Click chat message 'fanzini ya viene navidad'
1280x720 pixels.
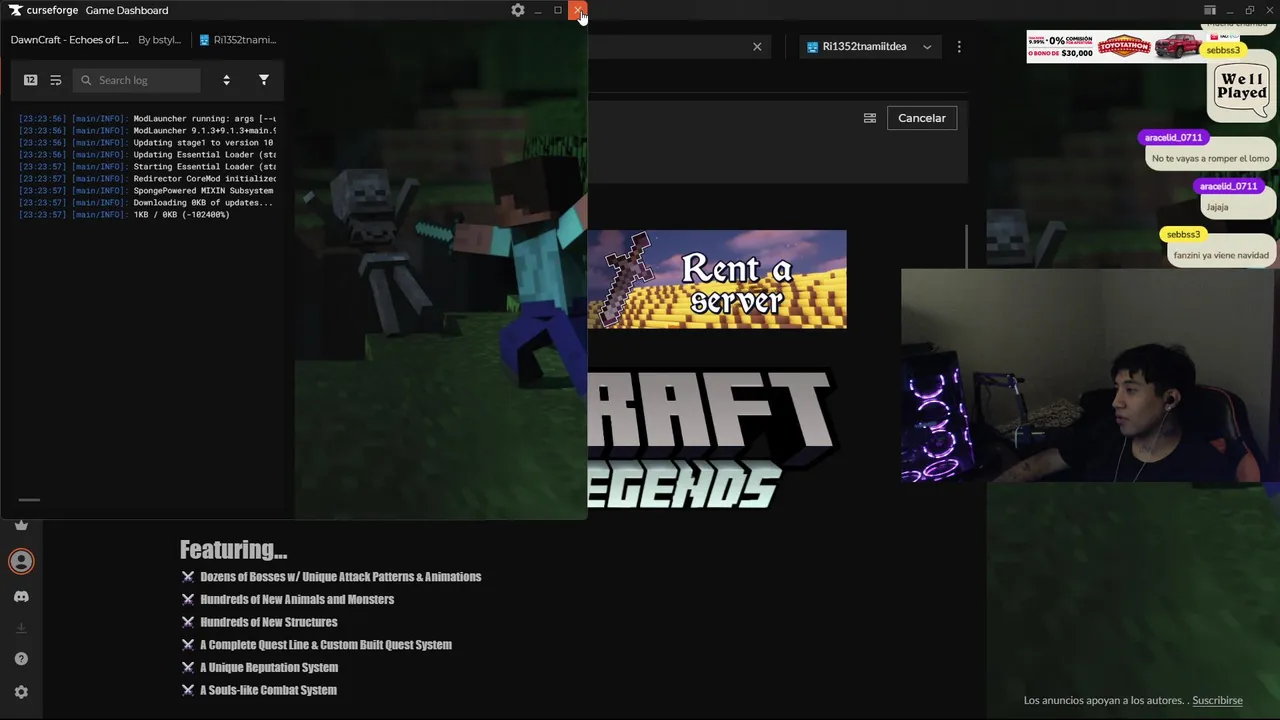tap(1221, 255)
